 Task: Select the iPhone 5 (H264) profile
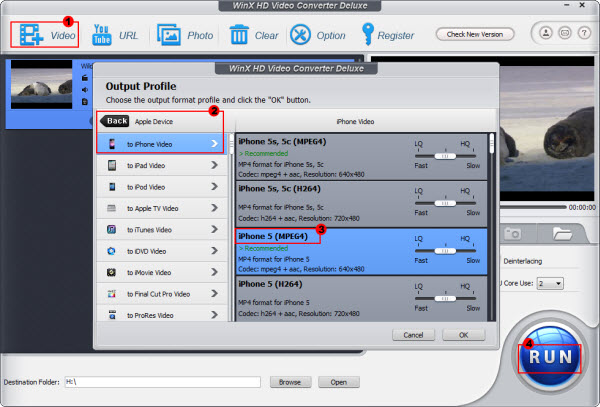point(361,298)
